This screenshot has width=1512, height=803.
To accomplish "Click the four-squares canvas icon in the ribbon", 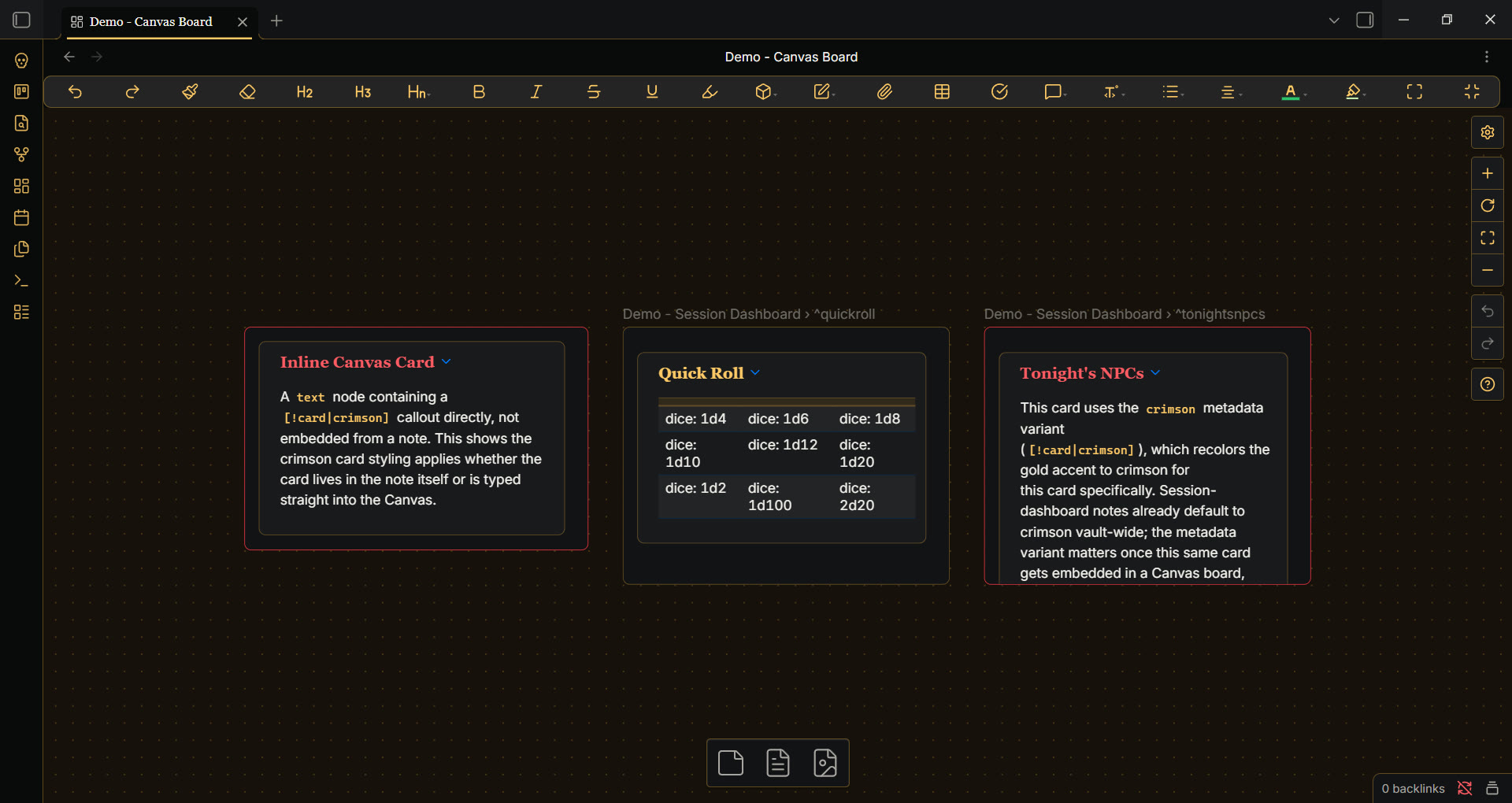I will pyautogui.click(x=22, y=186).
